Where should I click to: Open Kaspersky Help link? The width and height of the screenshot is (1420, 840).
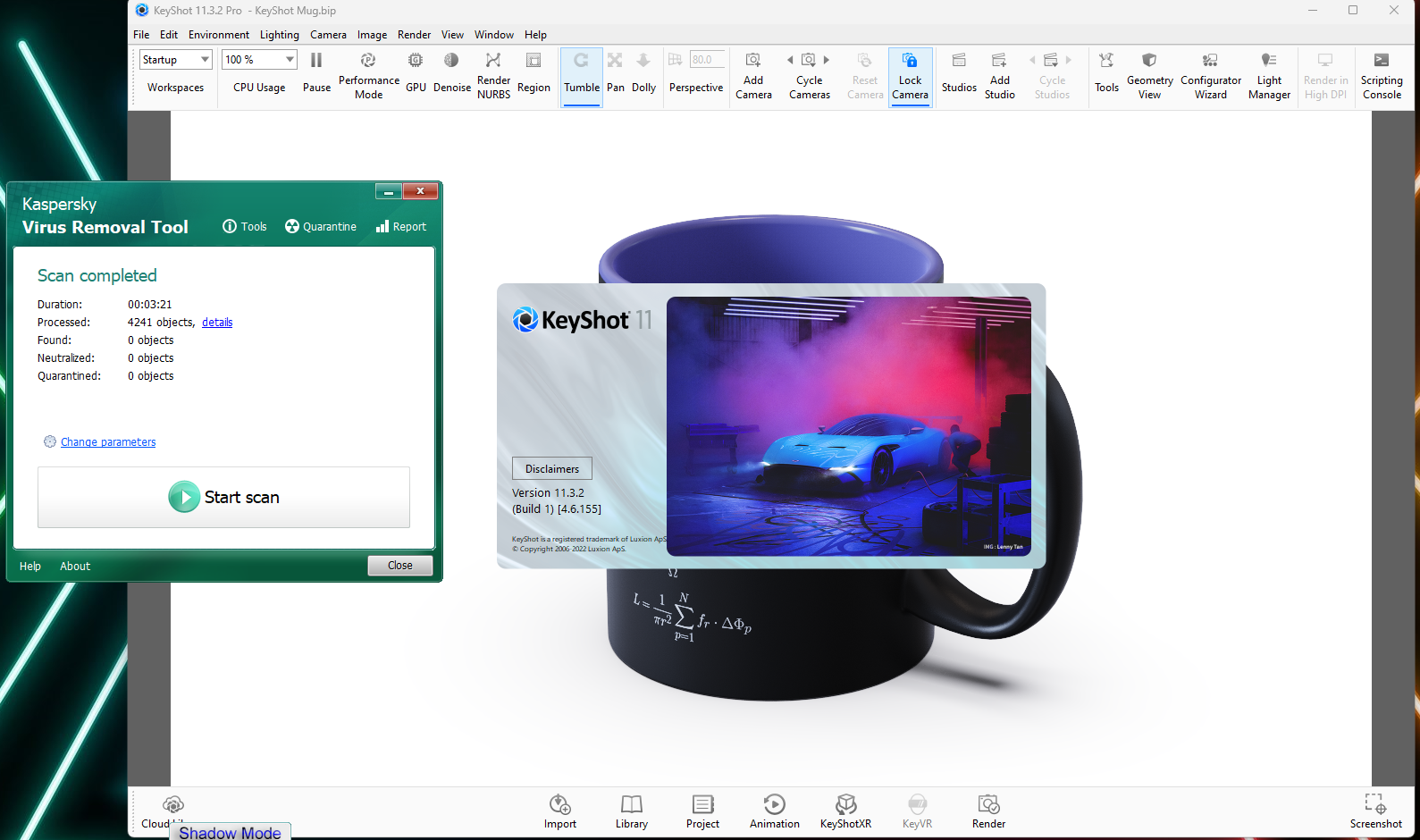point(30,567)
